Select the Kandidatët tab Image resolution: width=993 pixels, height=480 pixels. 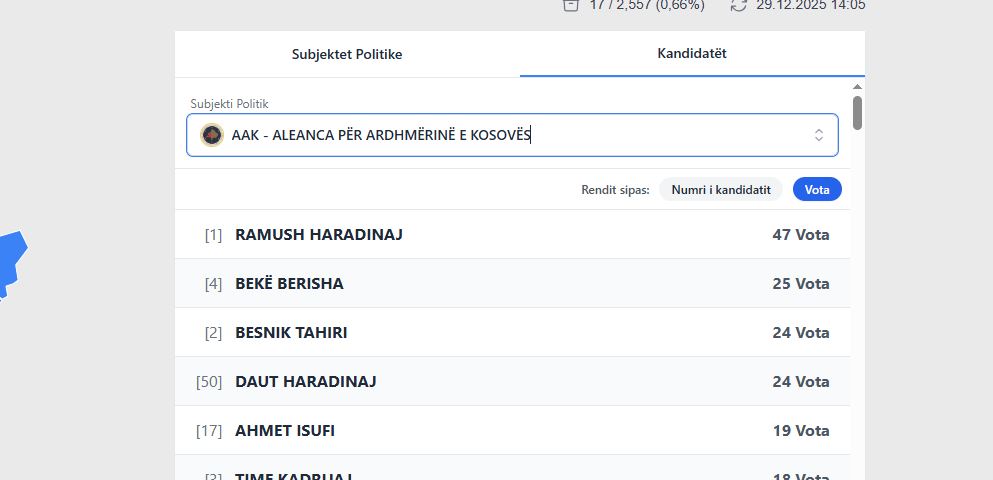(x=692, y=54)
